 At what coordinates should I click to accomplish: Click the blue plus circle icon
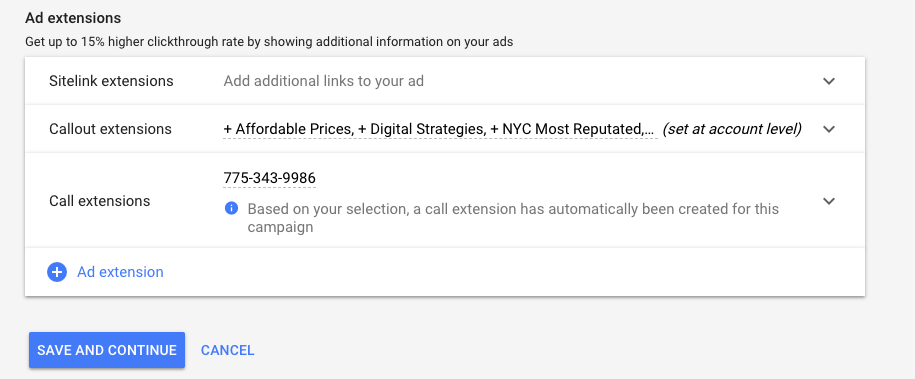[57, 272]
